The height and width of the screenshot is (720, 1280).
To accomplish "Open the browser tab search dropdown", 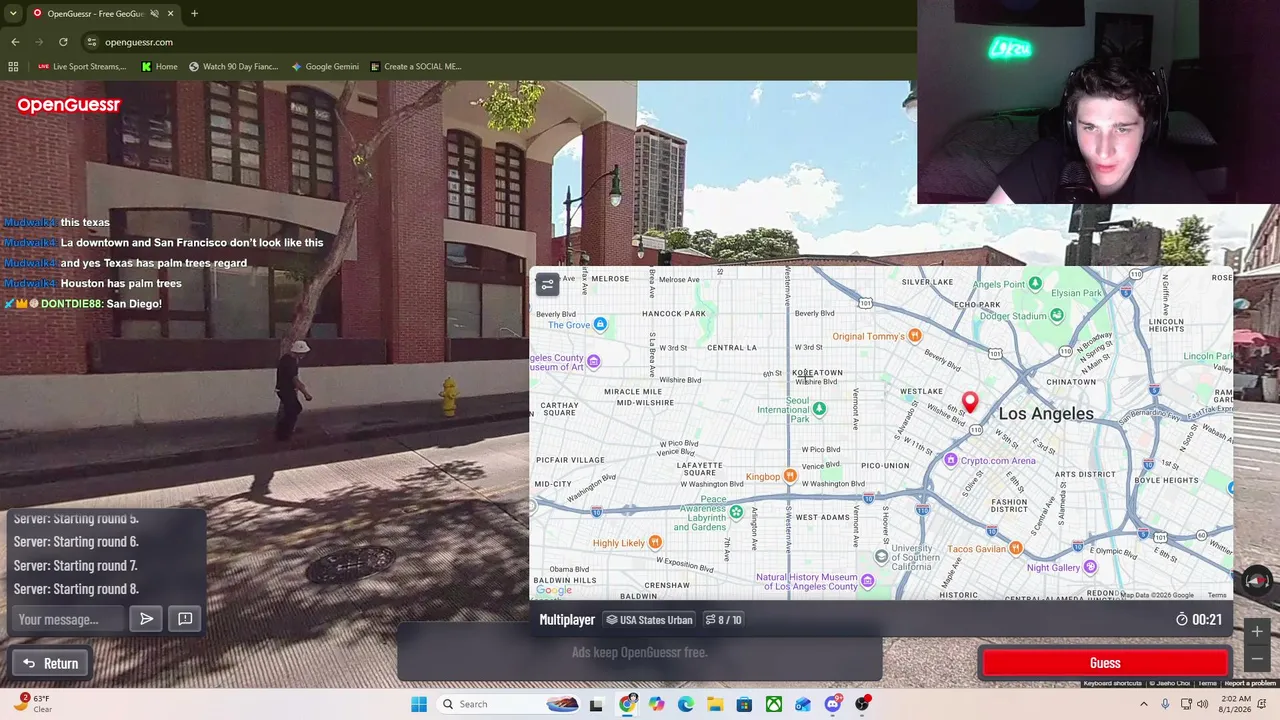I will pyautogui.click(x=13, y=13).
